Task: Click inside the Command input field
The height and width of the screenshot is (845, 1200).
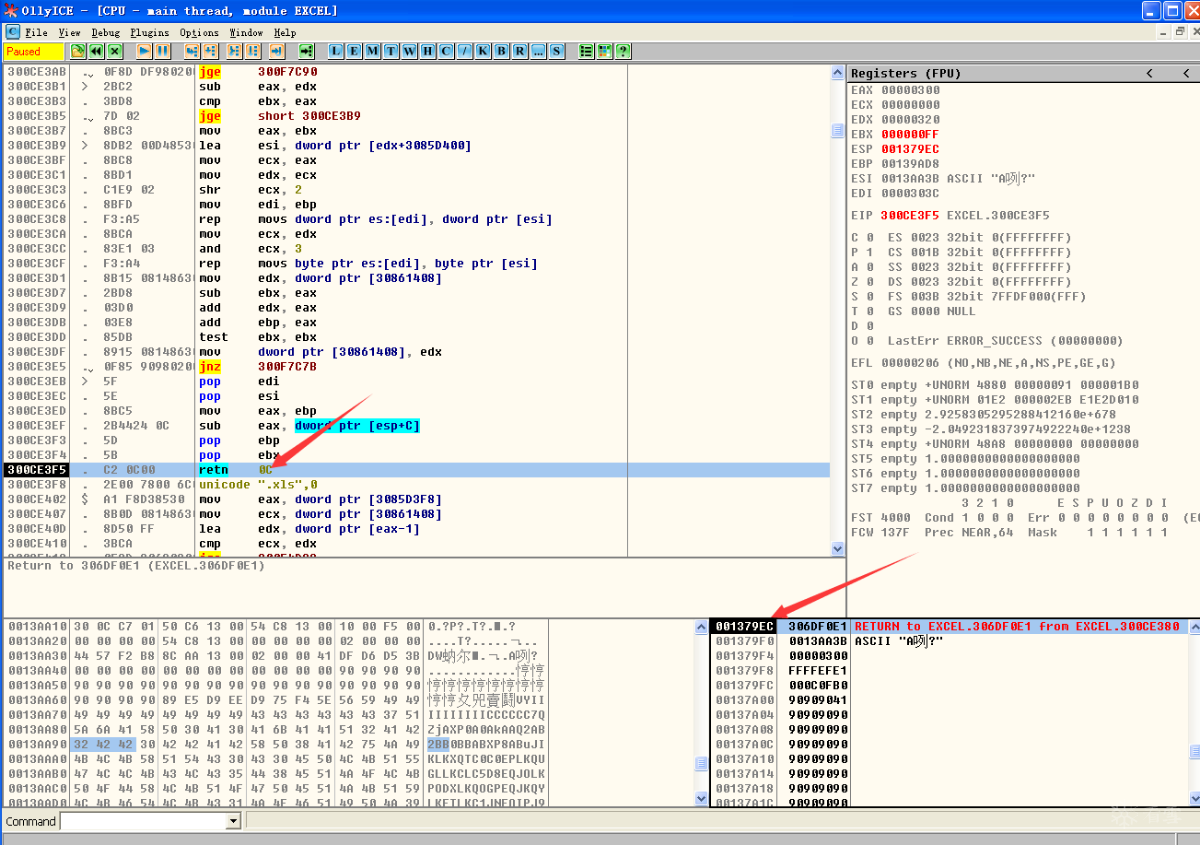Action: coord(143,822)
